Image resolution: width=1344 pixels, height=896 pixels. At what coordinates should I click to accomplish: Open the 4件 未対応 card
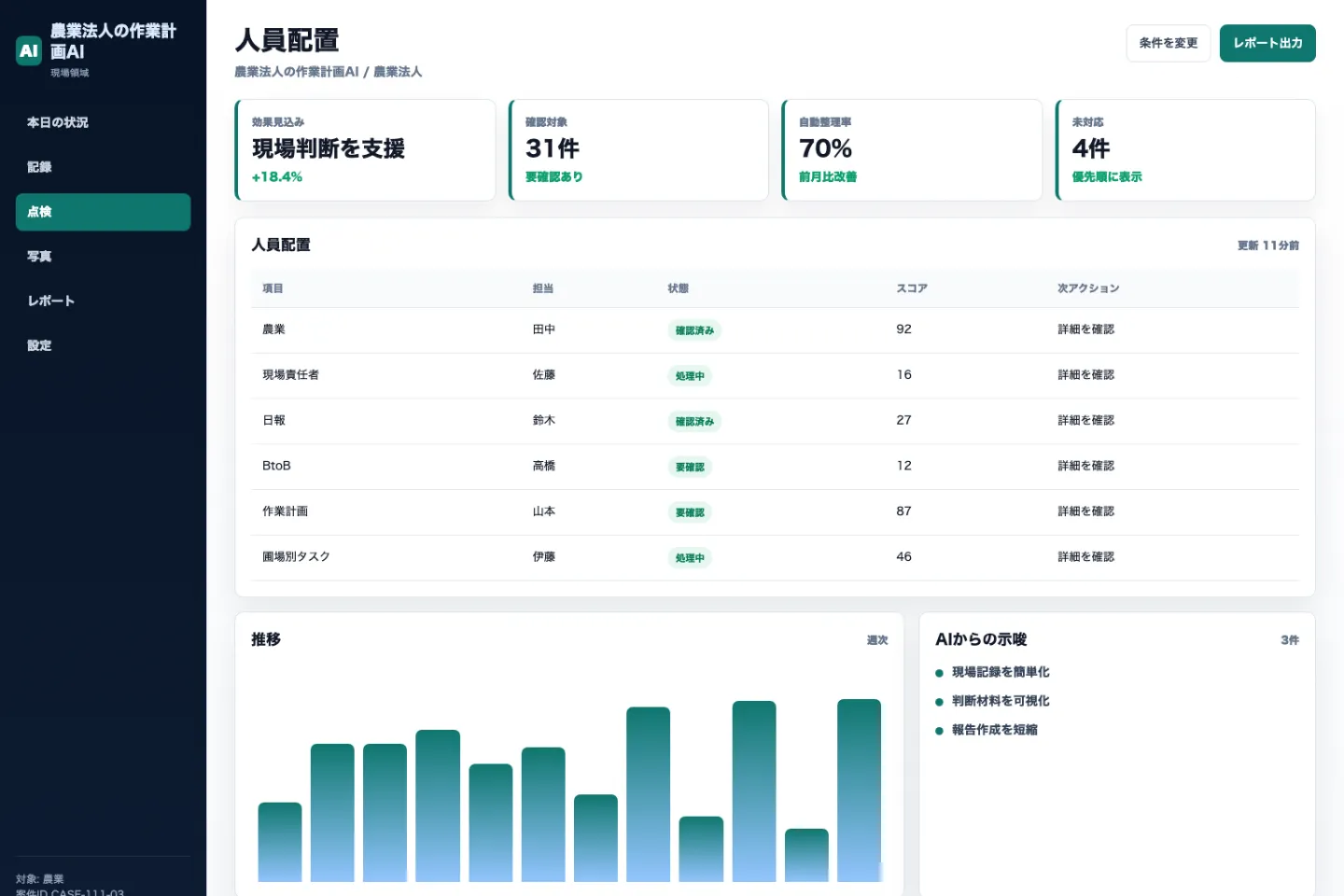1185,149
